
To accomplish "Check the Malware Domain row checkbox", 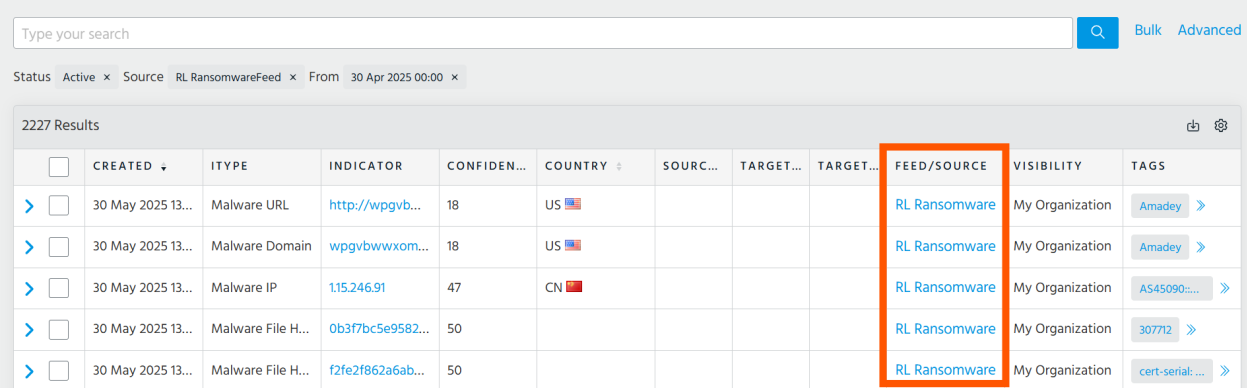I will [x=59, y=247].
